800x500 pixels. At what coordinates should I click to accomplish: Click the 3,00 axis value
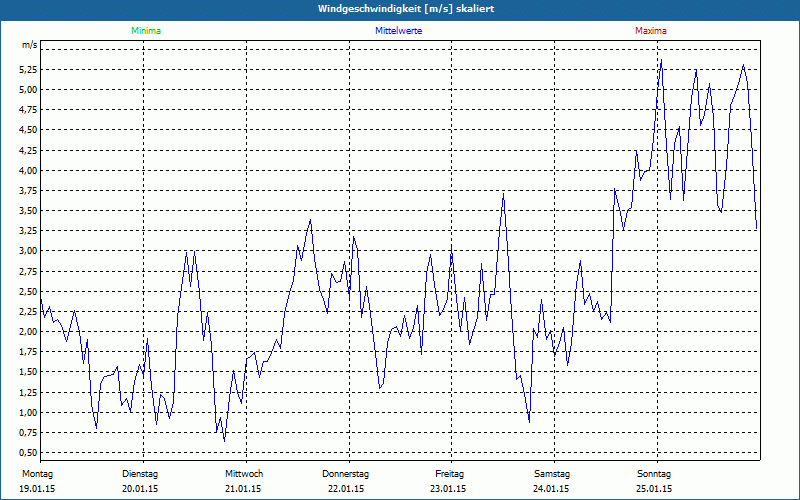coord(29,251)
